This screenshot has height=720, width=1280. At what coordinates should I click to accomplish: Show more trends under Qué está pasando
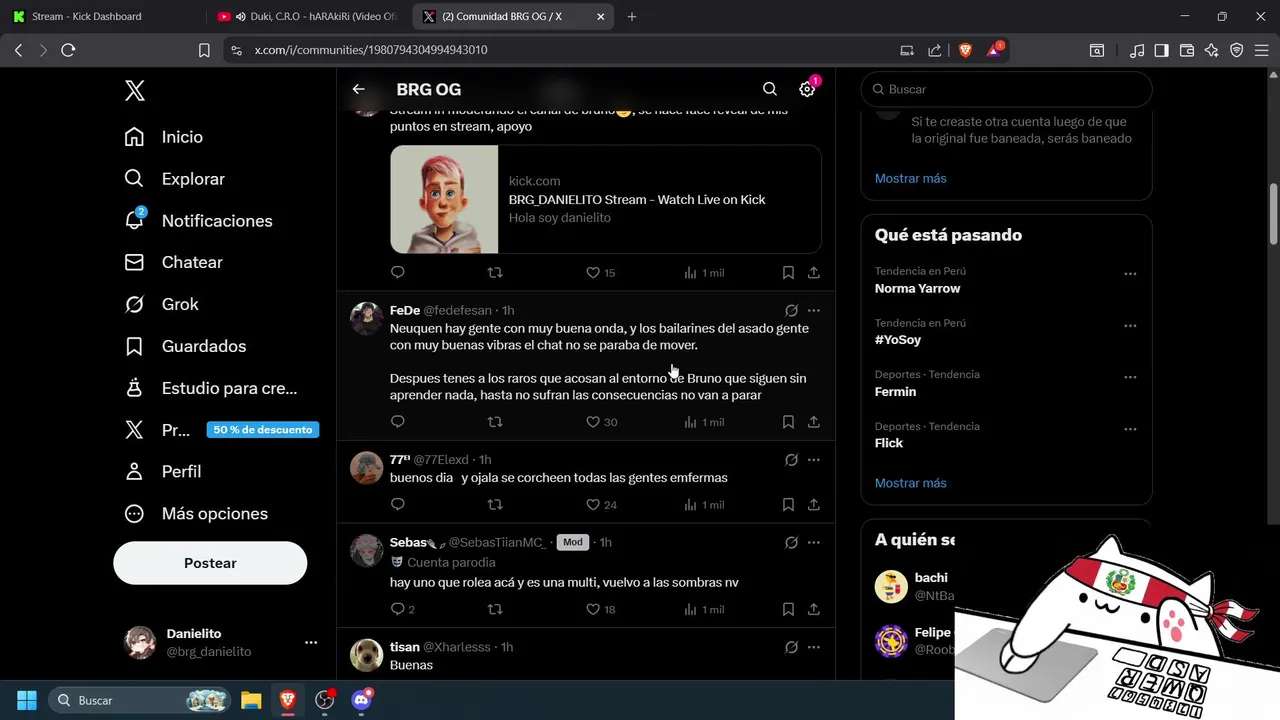[x=910, y=483]
